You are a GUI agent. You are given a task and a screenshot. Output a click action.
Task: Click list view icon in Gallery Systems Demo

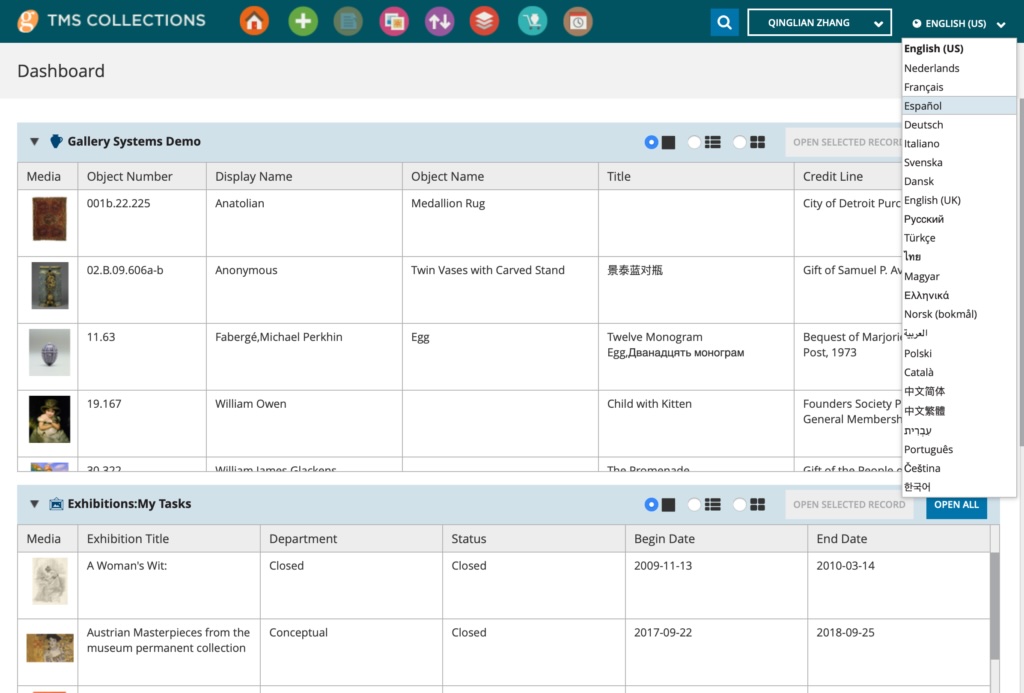(712, 142)
